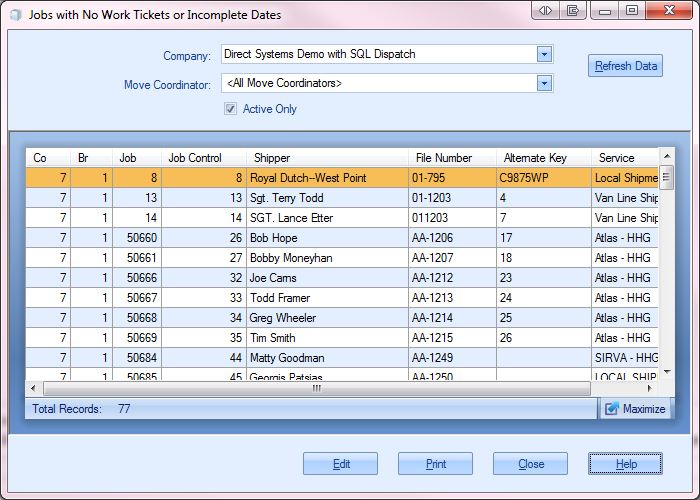Toggle the Active Only checkbox
The height and width of the screenshot is (500, 700).
231,109
